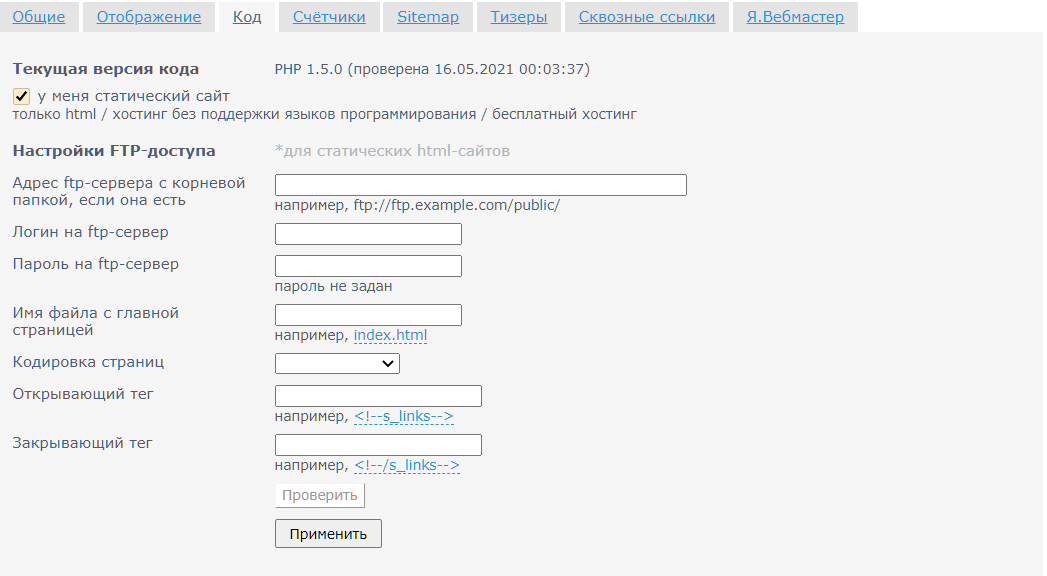The image size is (1047, 576).
Task: Insert the <!--s_links--> example link
Action: (404, 416)
